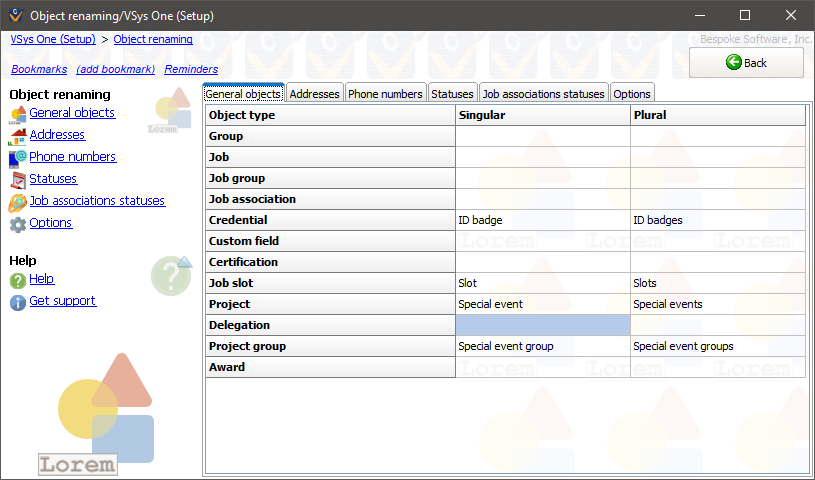The width and height of the screenshot is (815, 480).
Task: Edit the Singular cell for Delegation
Action: [542, 325]
